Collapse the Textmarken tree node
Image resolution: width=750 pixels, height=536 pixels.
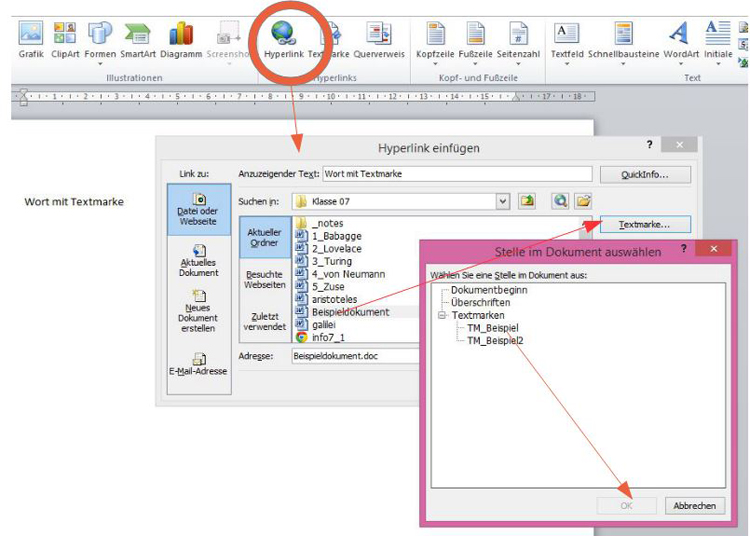pos(442,315)
